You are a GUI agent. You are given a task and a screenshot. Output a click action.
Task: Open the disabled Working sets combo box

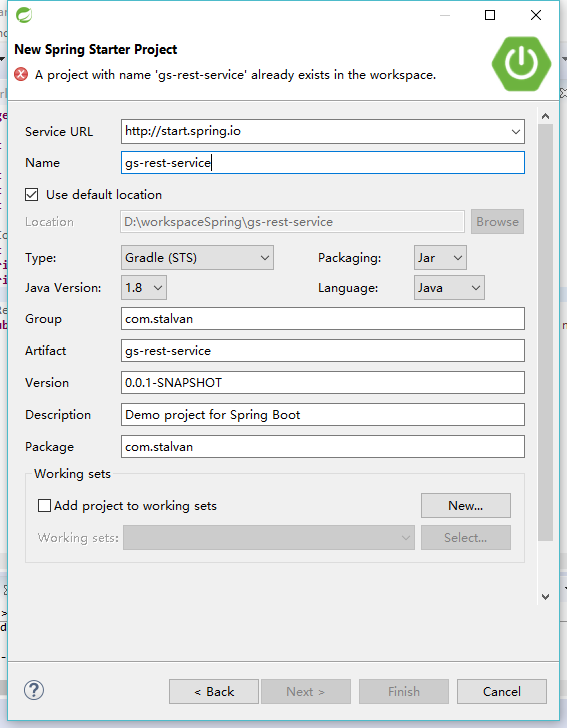point(268,538)
